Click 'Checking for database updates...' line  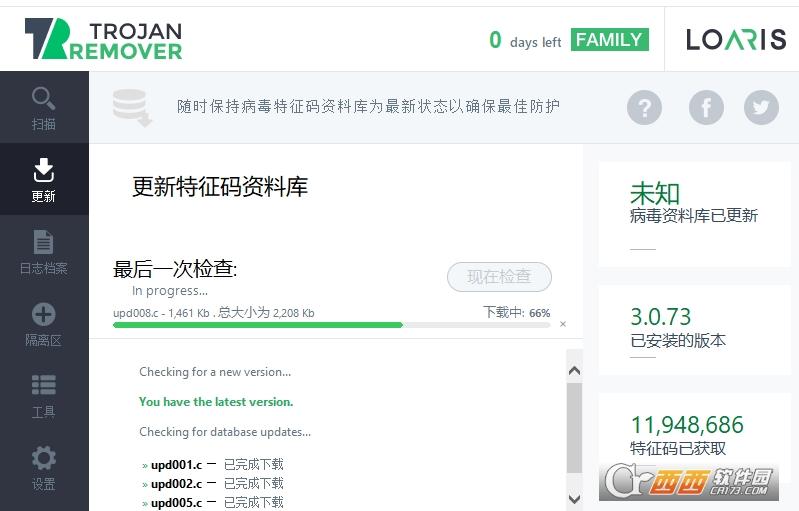pos(225,432)
